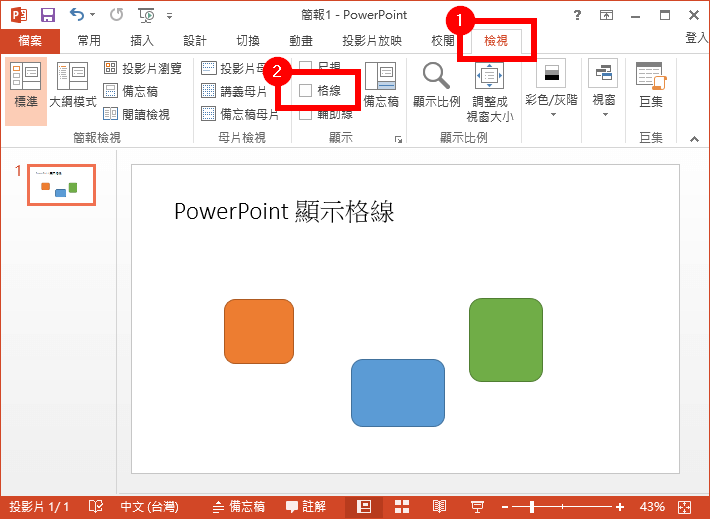710x519 pixels.
Task: Open 顯示 group dialog launcher
Action: pos(398,139)
